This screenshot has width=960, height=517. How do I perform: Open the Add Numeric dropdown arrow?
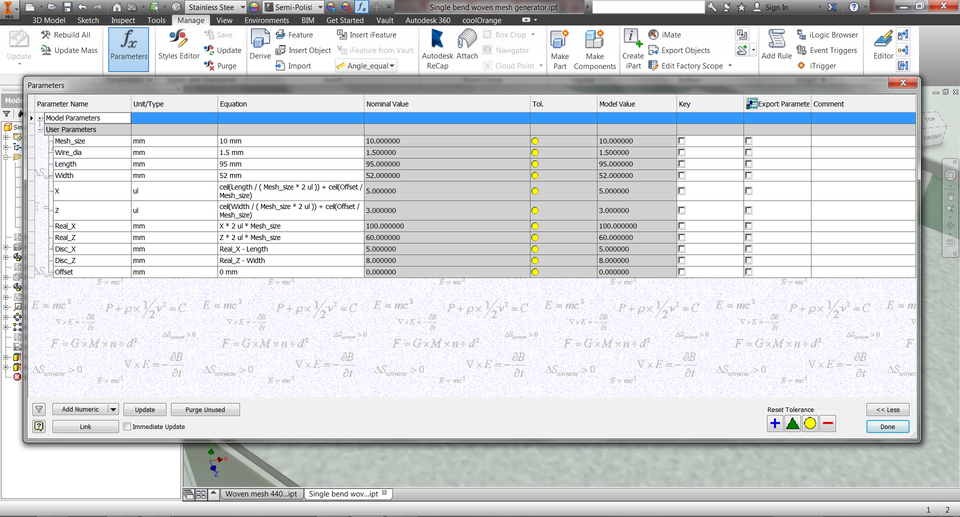114,409
